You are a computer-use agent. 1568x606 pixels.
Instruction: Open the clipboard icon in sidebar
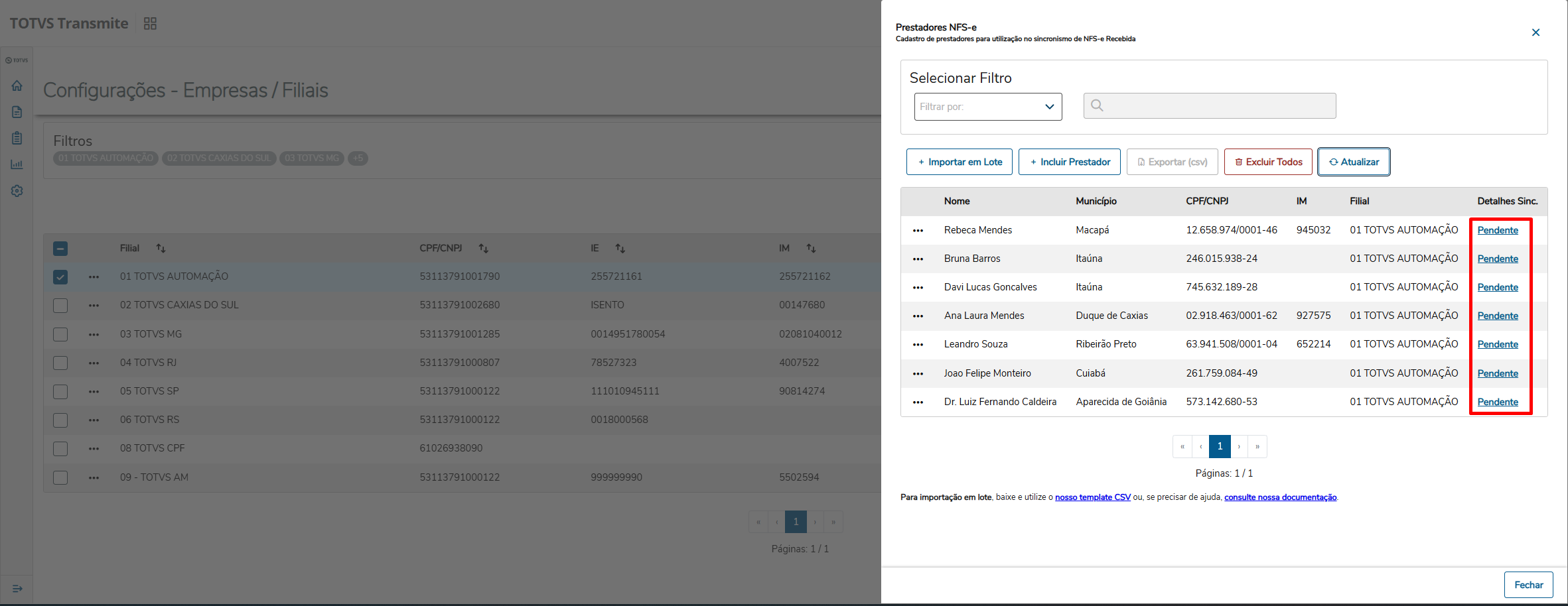pyautogui.click(x=17, y=138)
